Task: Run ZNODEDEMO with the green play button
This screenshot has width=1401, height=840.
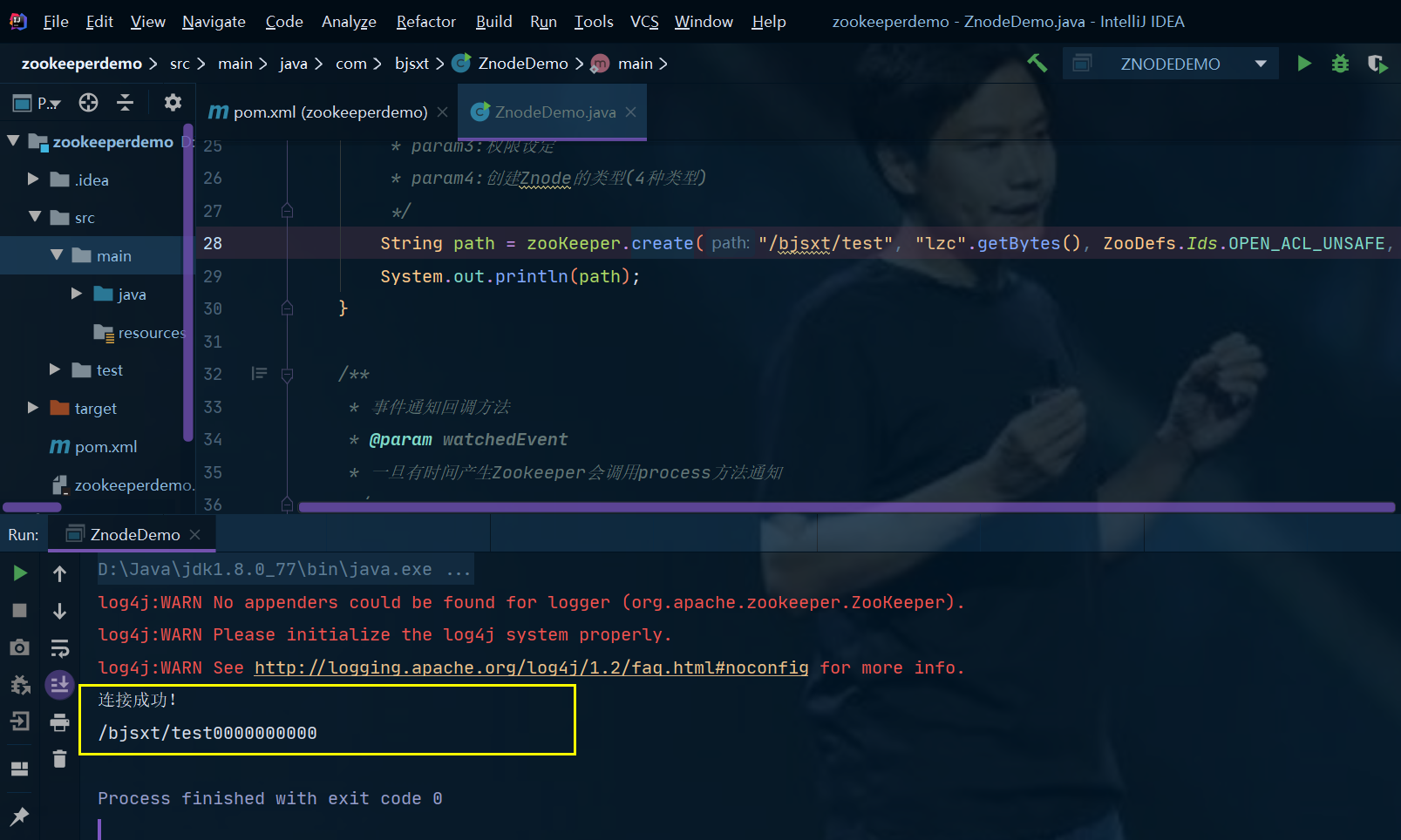Action: 1304,64
